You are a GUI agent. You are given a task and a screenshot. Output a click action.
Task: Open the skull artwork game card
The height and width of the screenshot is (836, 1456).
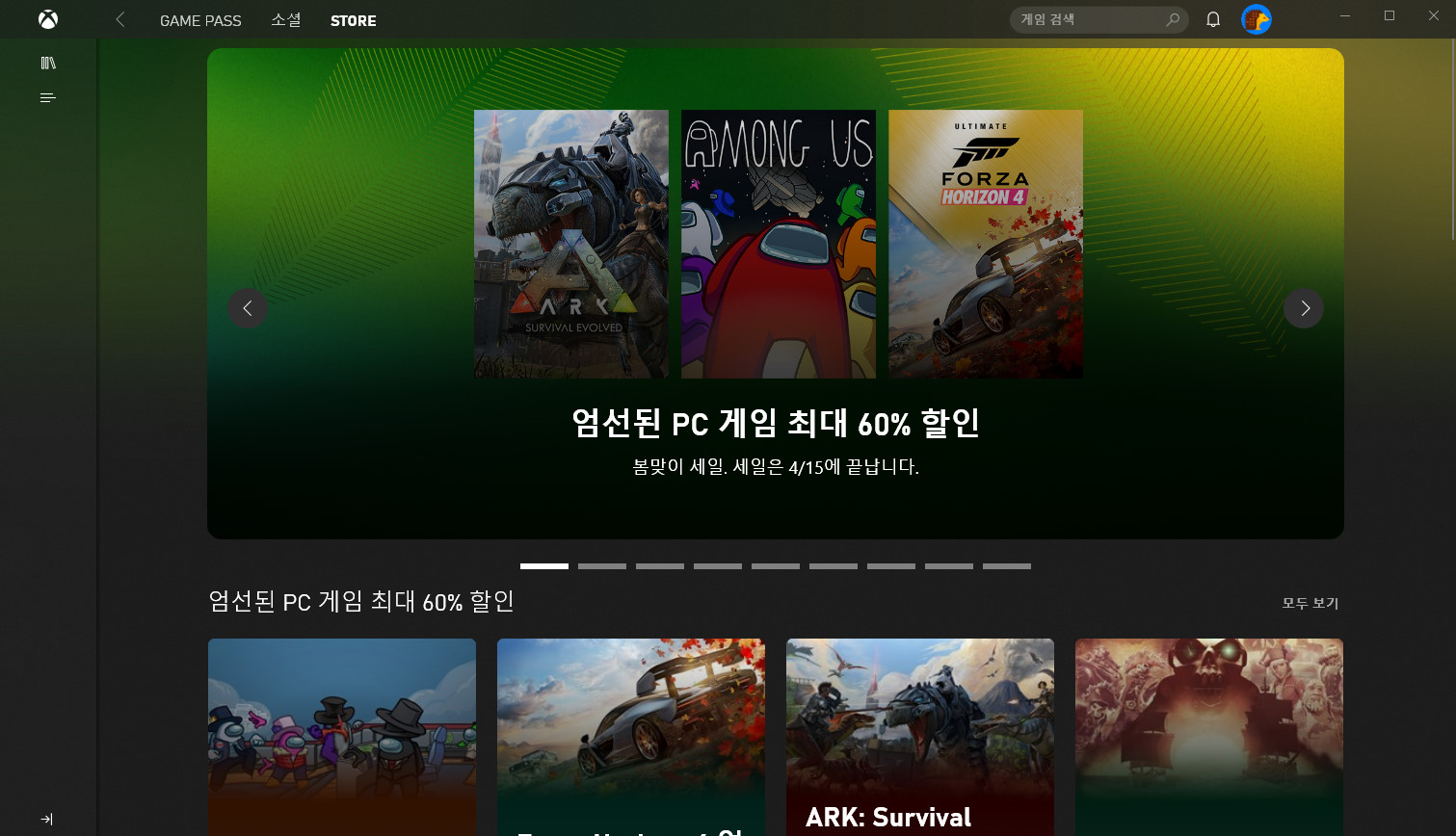(x=1209, y=737)
